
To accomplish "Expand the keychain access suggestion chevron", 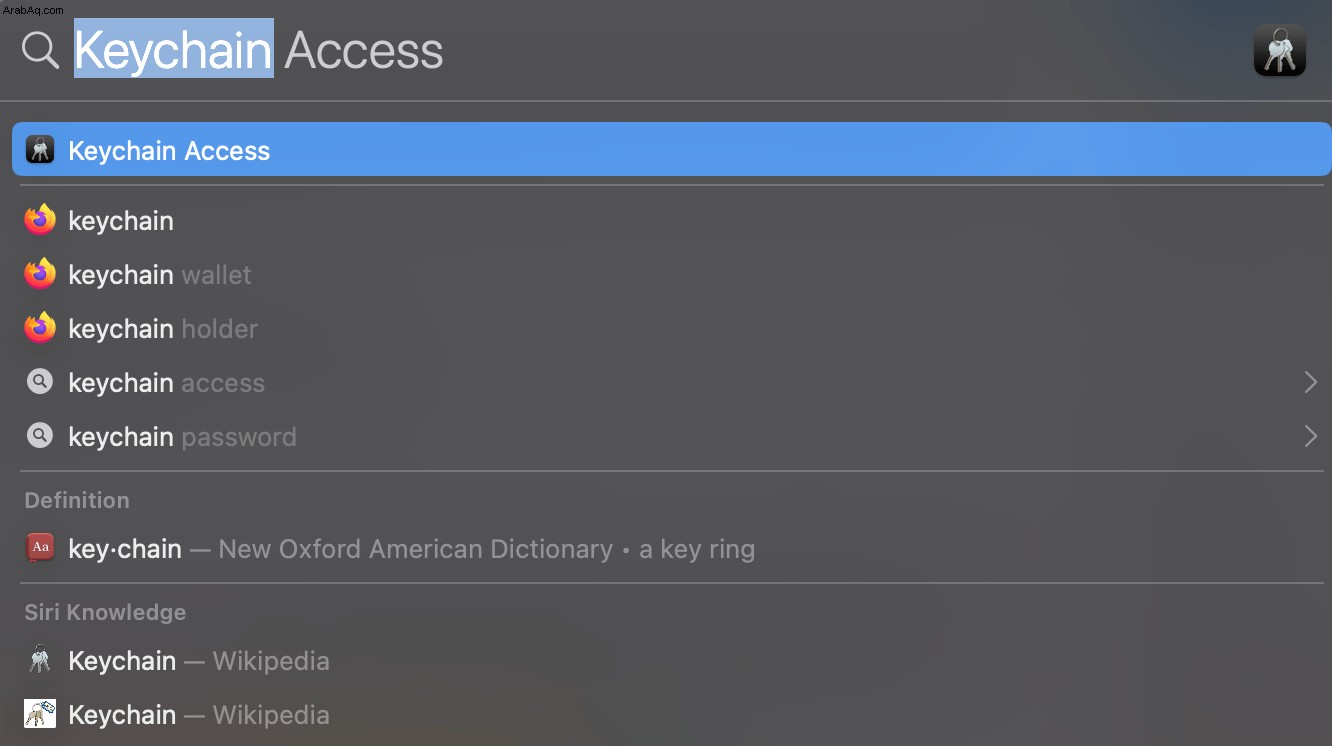I will click(x=1310, y=382).
